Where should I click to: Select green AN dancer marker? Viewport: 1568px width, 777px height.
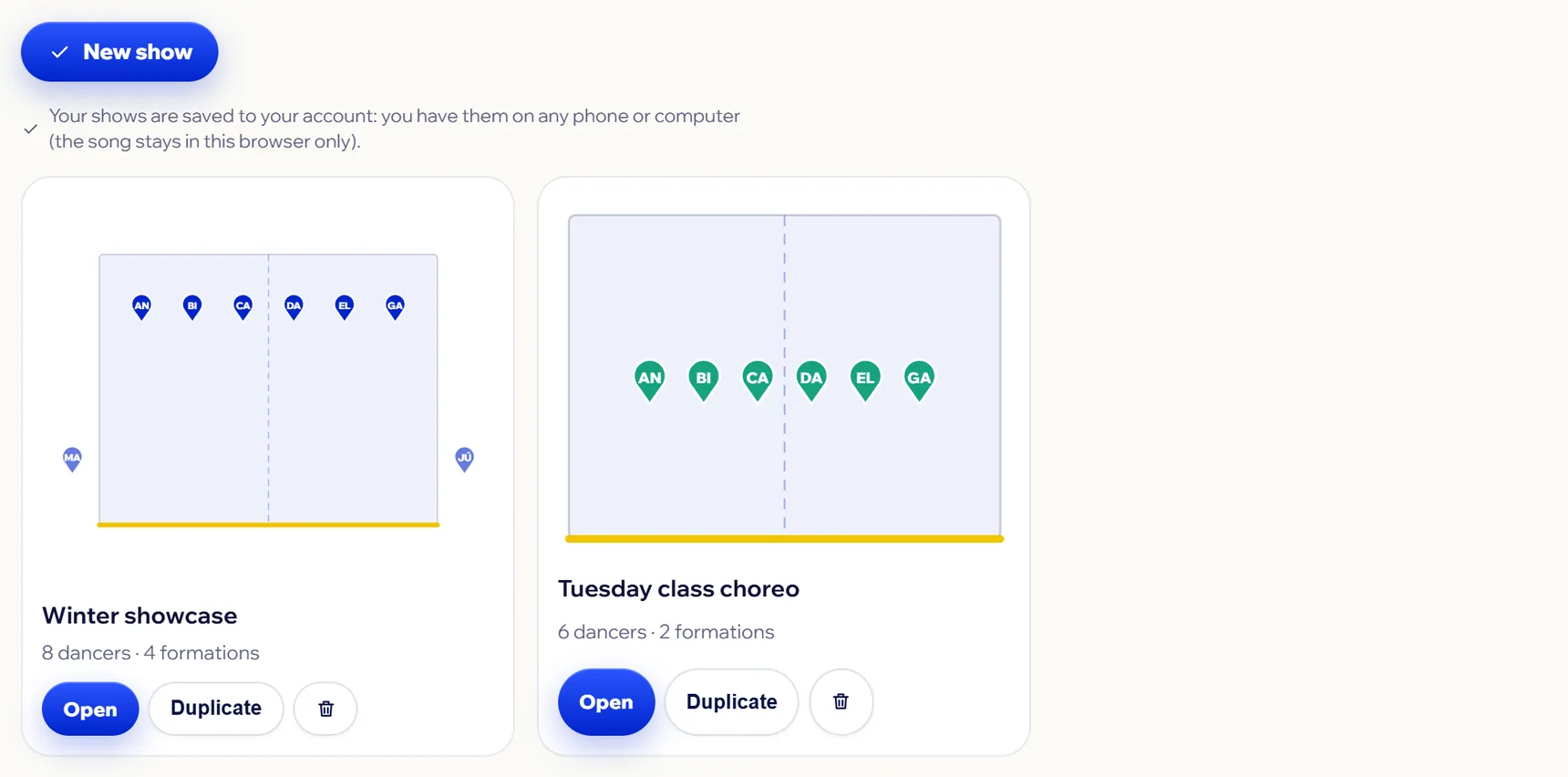pos(649,380)
